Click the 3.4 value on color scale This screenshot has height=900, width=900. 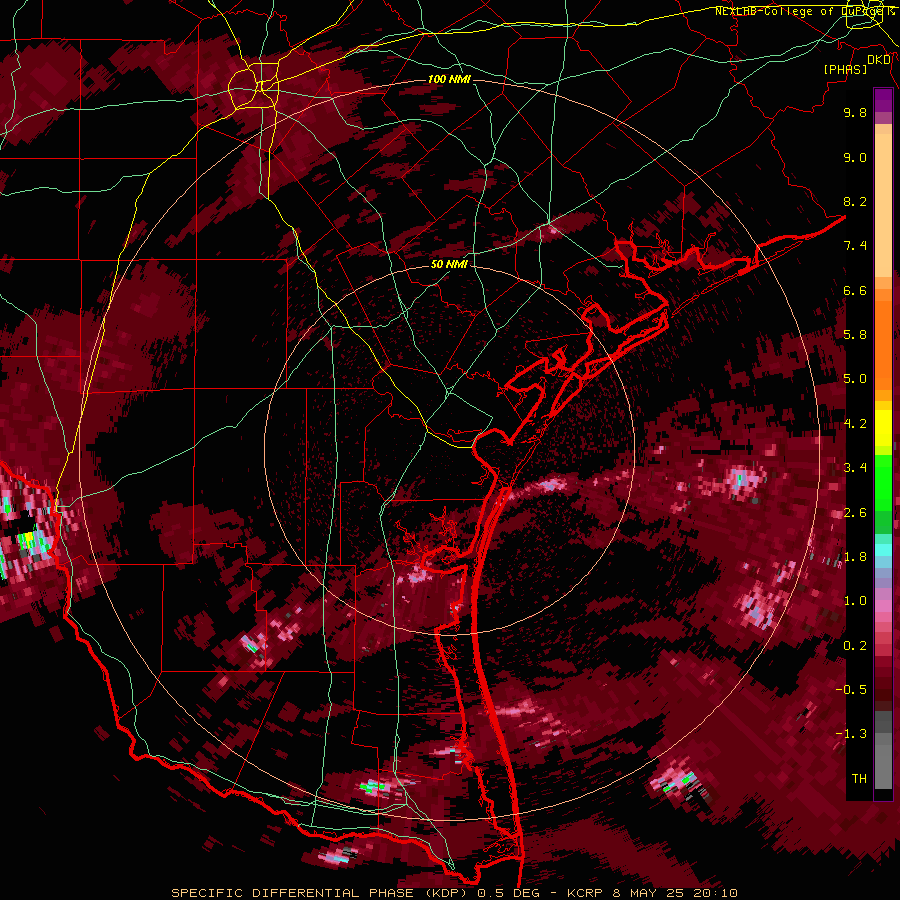(855, 468)
